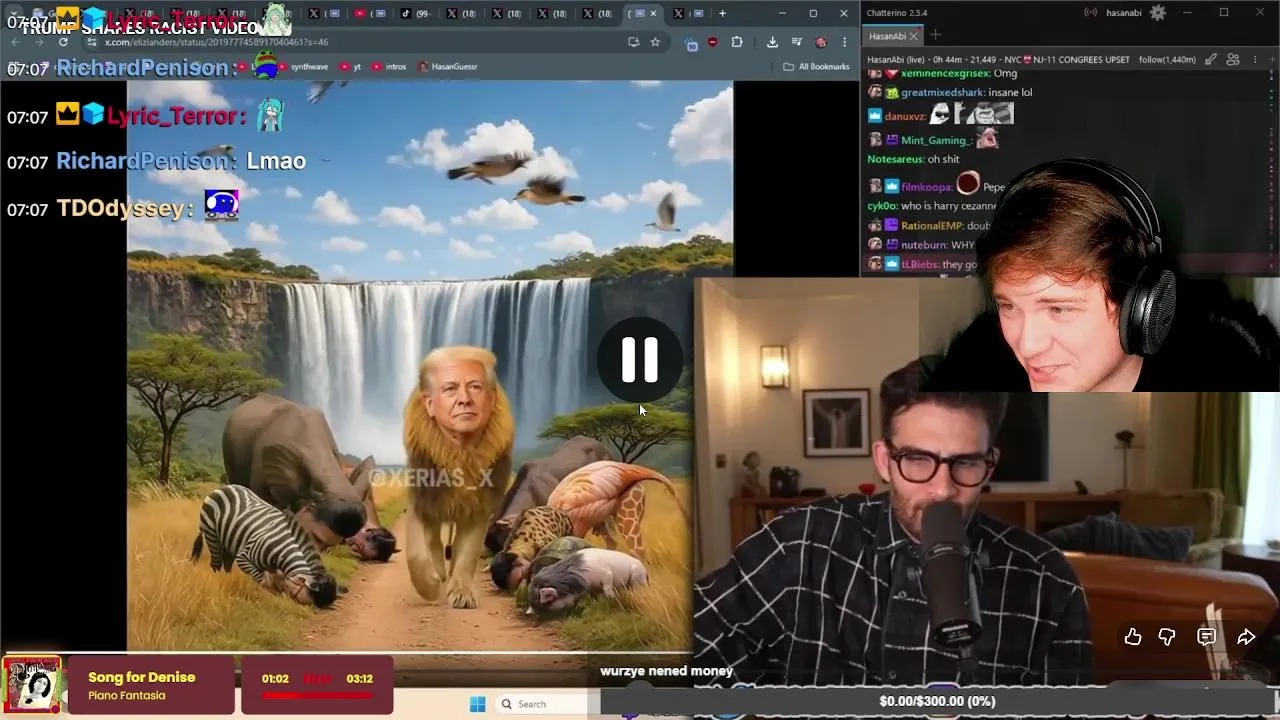Click username RationalEMP in chat
Viewport: 1280px width, 720px height.
932,225
